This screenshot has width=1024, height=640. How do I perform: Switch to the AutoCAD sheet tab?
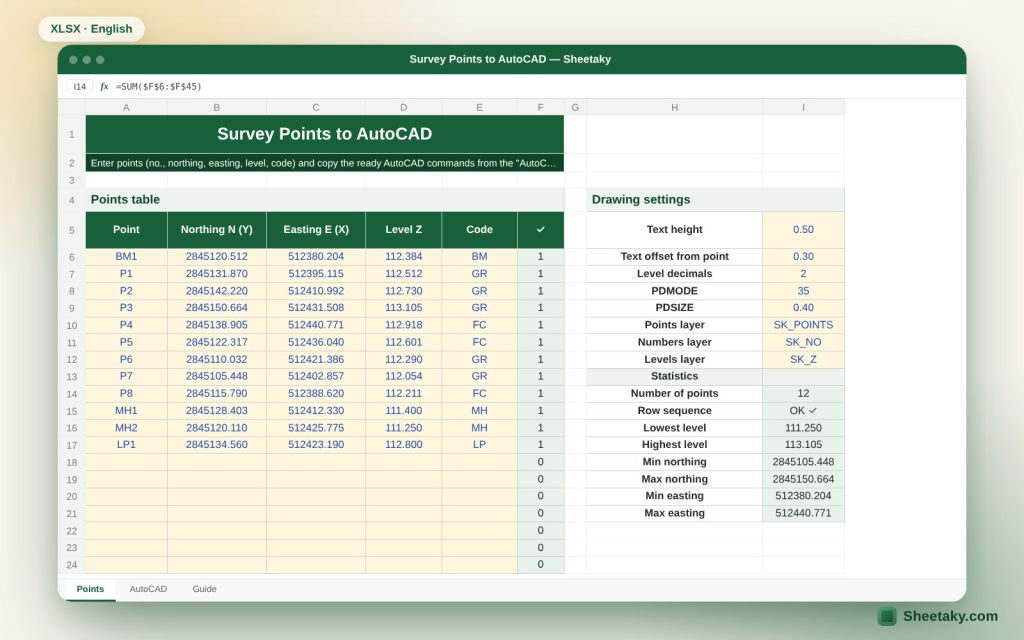tap(148, 588)
